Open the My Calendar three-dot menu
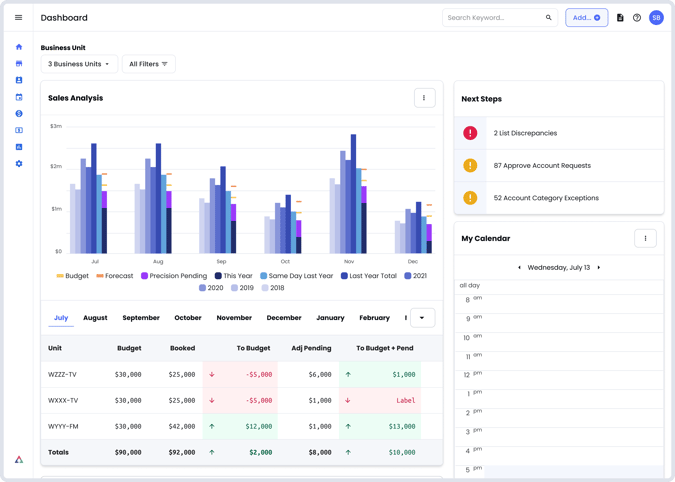Viewport: 675px width, 482px height. (645, 238)
